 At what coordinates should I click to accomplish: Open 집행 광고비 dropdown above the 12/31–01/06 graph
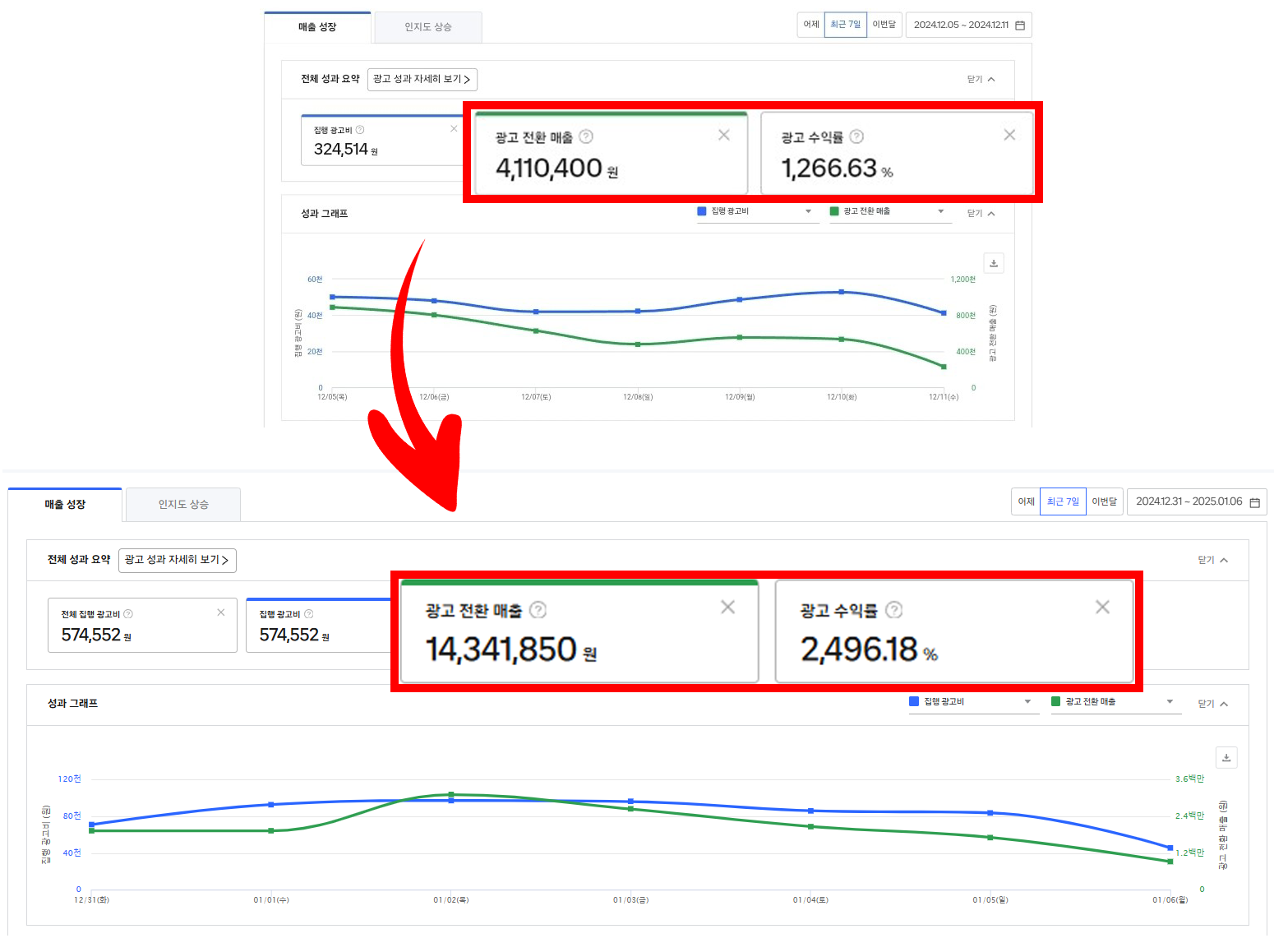(973, 702)
